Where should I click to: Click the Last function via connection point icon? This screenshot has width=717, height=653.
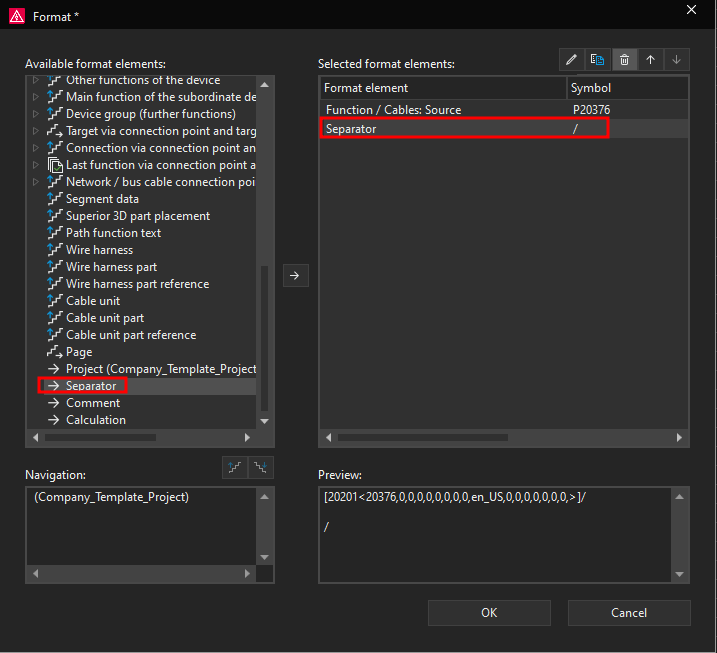[55, 165]
